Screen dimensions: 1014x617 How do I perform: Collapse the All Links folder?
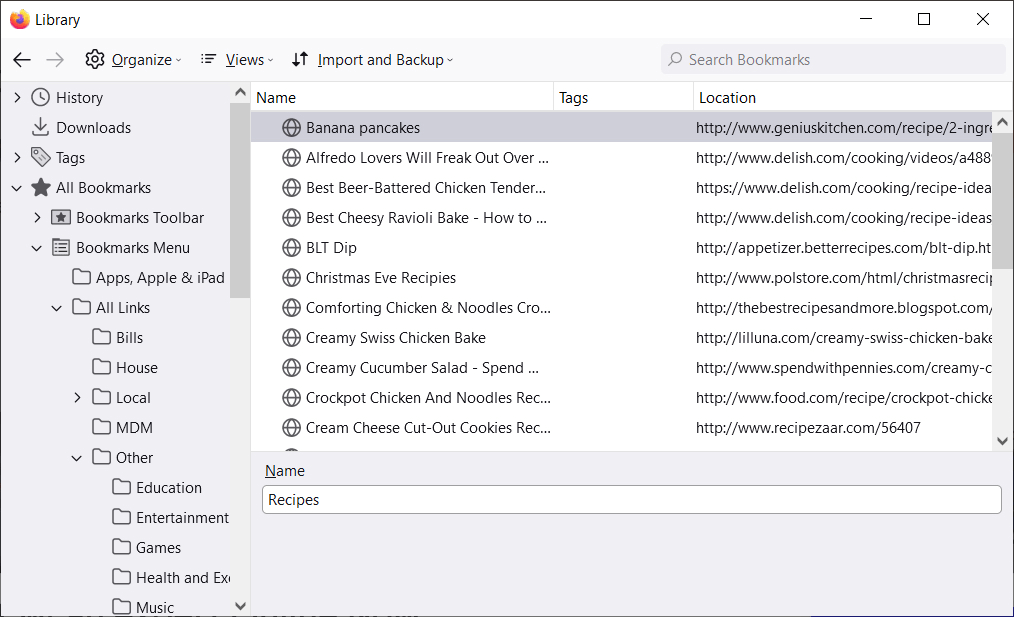tap(57, 308)
